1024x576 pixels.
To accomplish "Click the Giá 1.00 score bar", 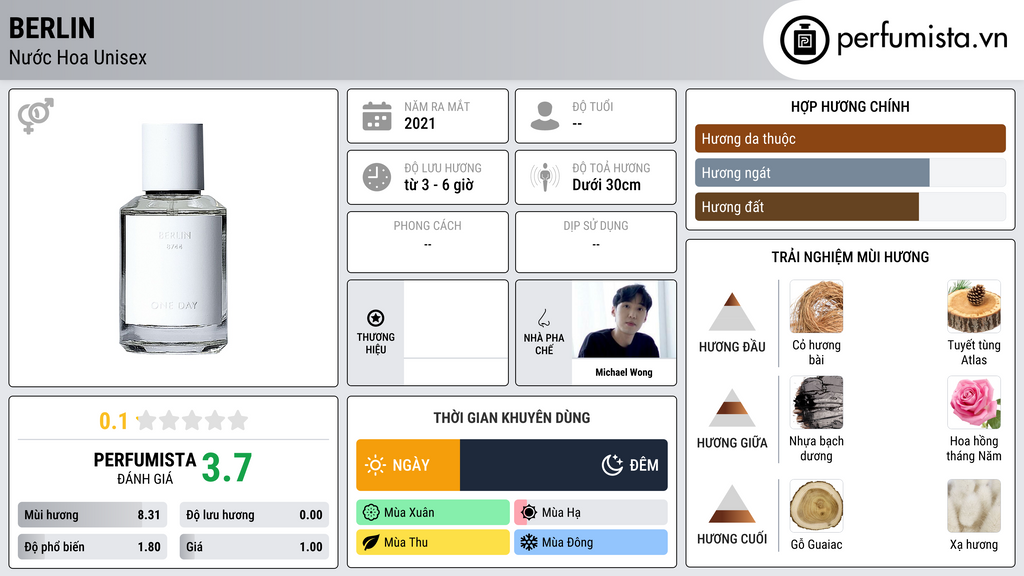I will [254, 547].
